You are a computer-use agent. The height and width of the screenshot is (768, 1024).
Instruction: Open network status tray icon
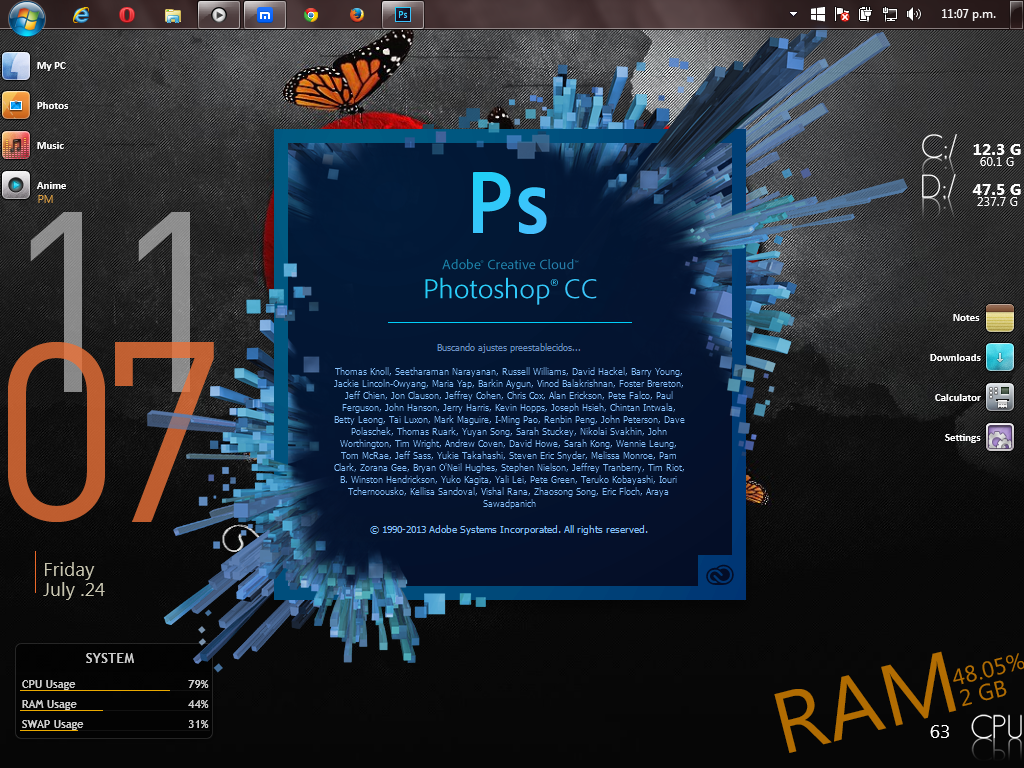(x=889, y=14)
